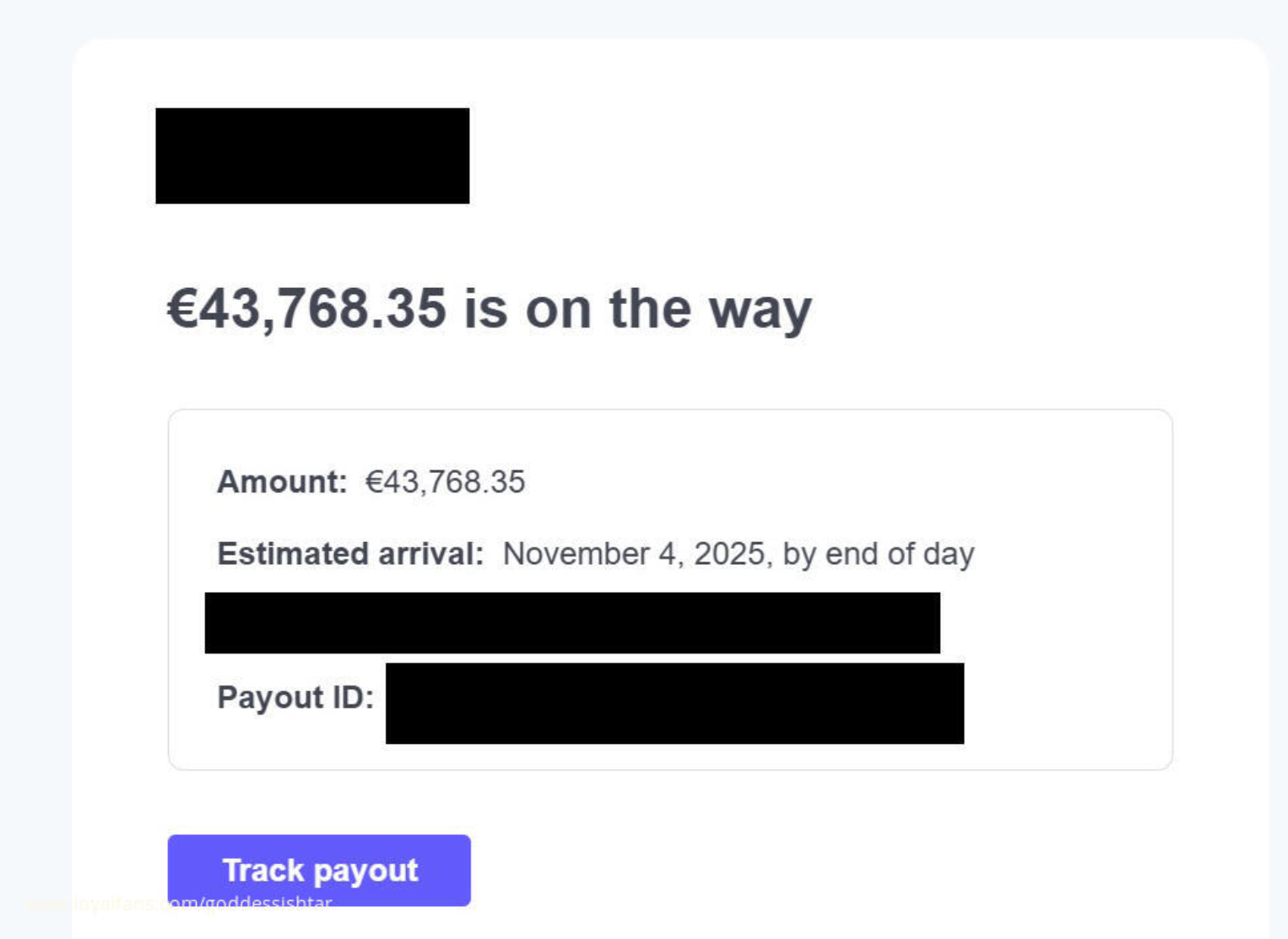Click the Track payout button

319,870
